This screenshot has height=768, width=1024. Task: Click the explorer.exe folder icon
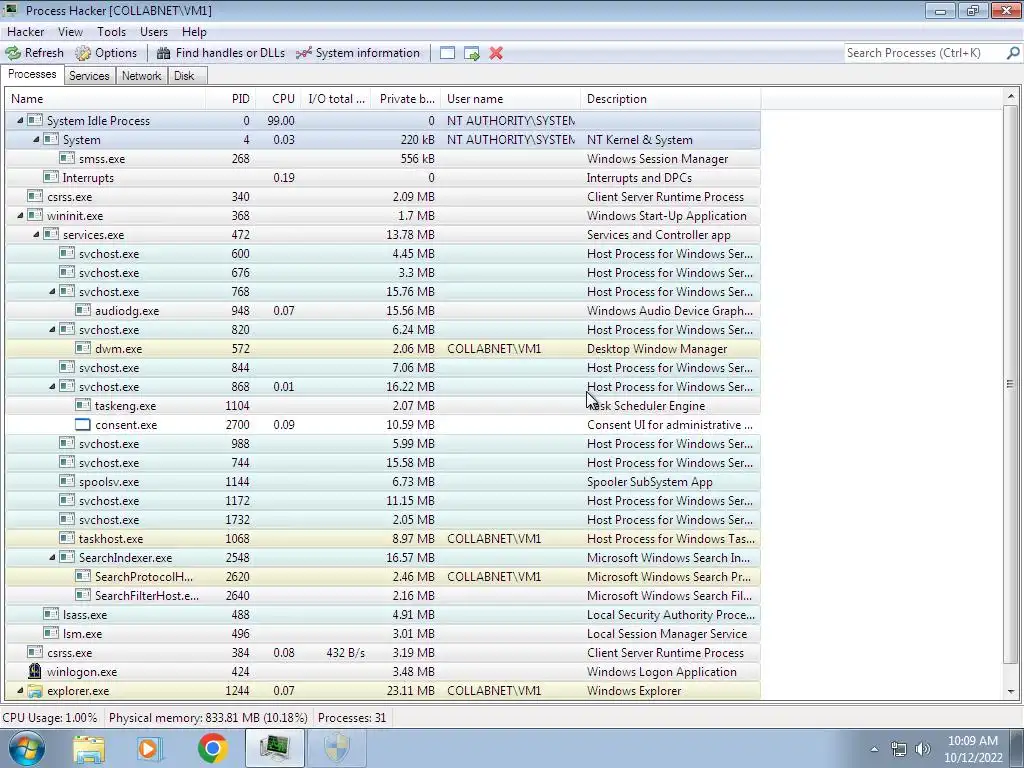pyautogui.click(x=35, y=690)
